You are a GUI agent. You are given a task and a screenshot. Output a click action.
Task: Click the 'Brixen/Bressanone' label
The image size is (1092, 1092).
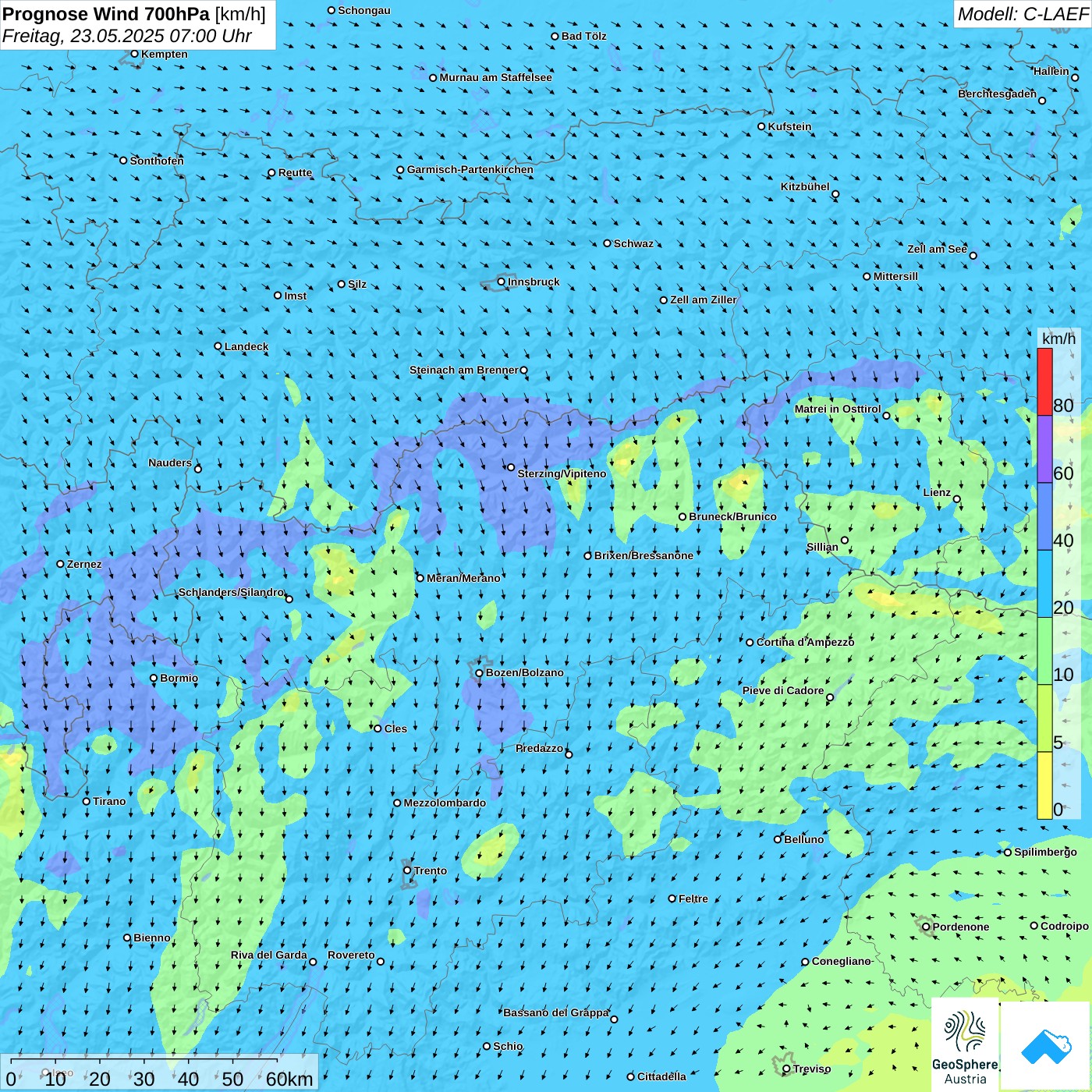[643, 555]
